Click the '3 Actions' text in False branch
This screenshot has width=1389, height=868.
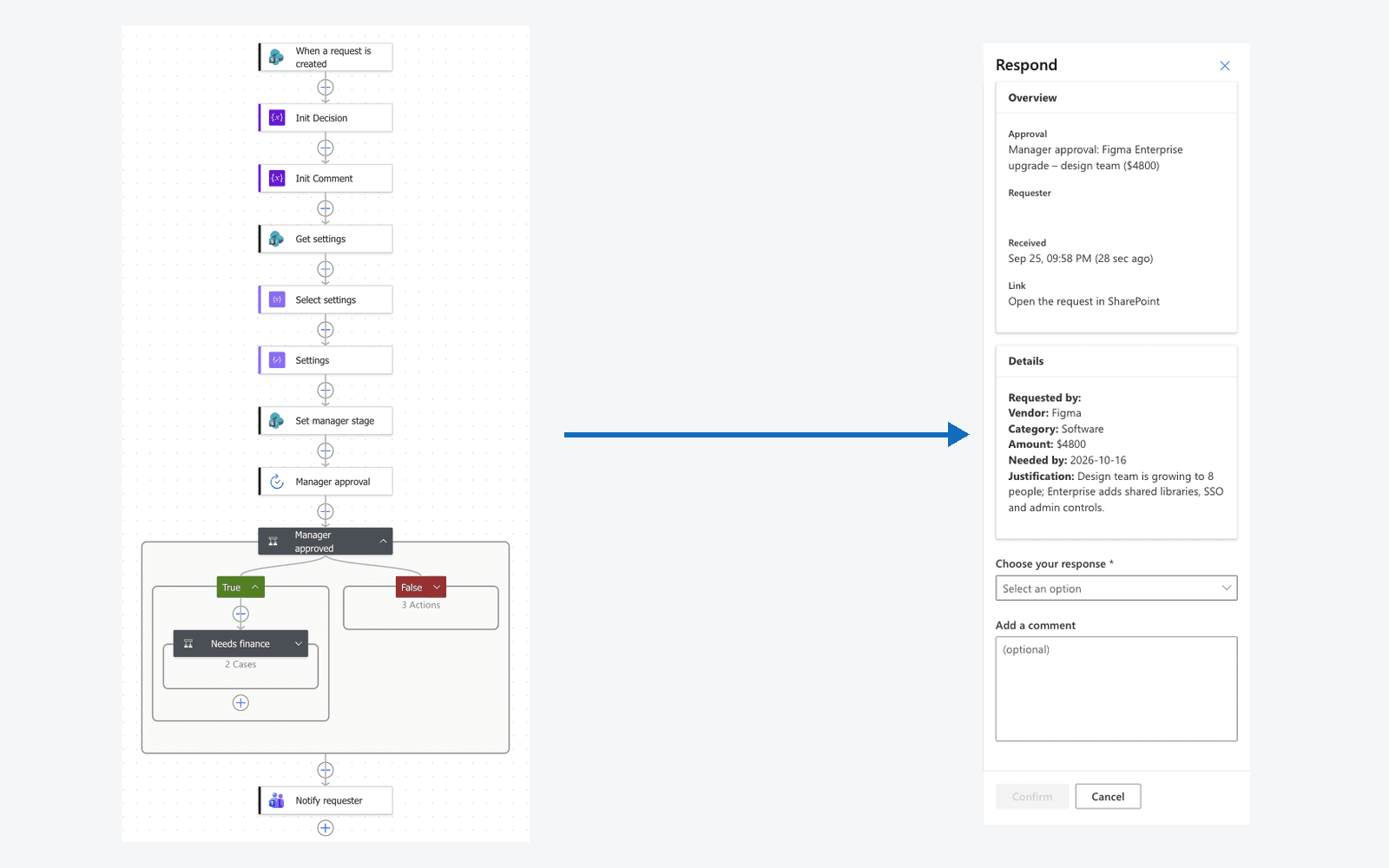pos(421,605)
